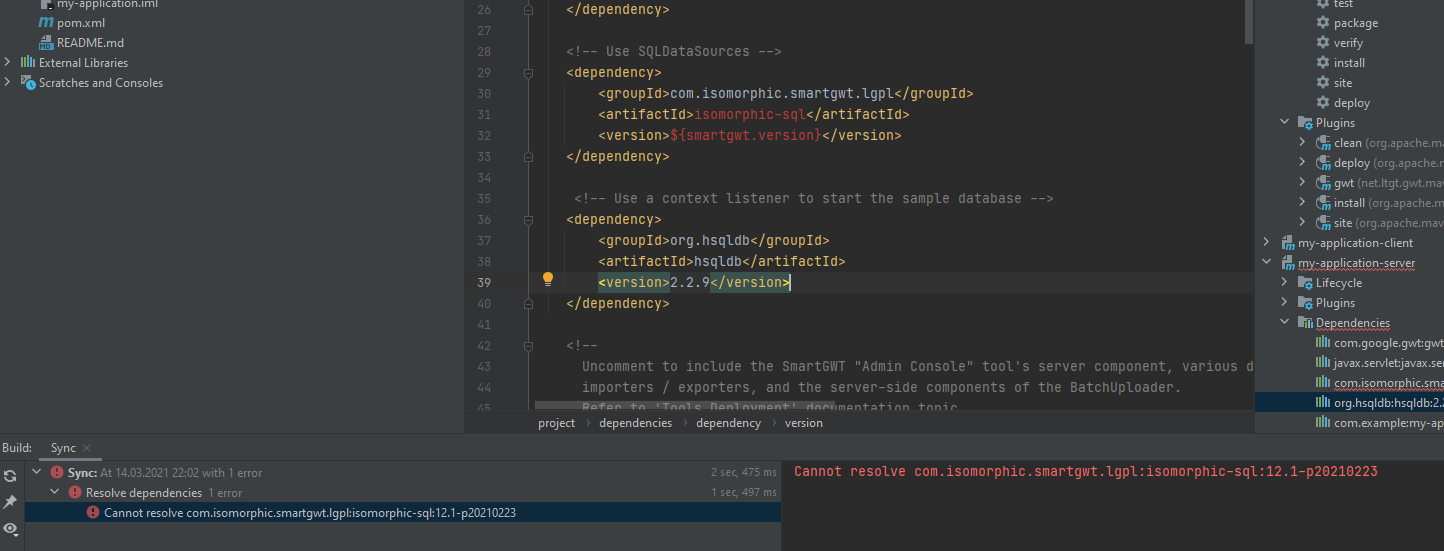Click the project breadcrumb

tap(557, 423)
